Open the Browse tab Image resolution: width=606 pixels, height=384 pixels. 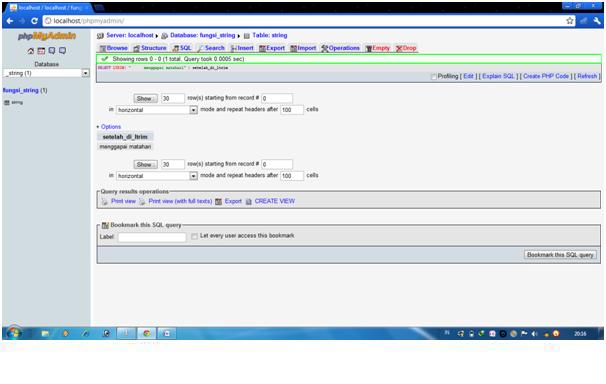[113, 48]
